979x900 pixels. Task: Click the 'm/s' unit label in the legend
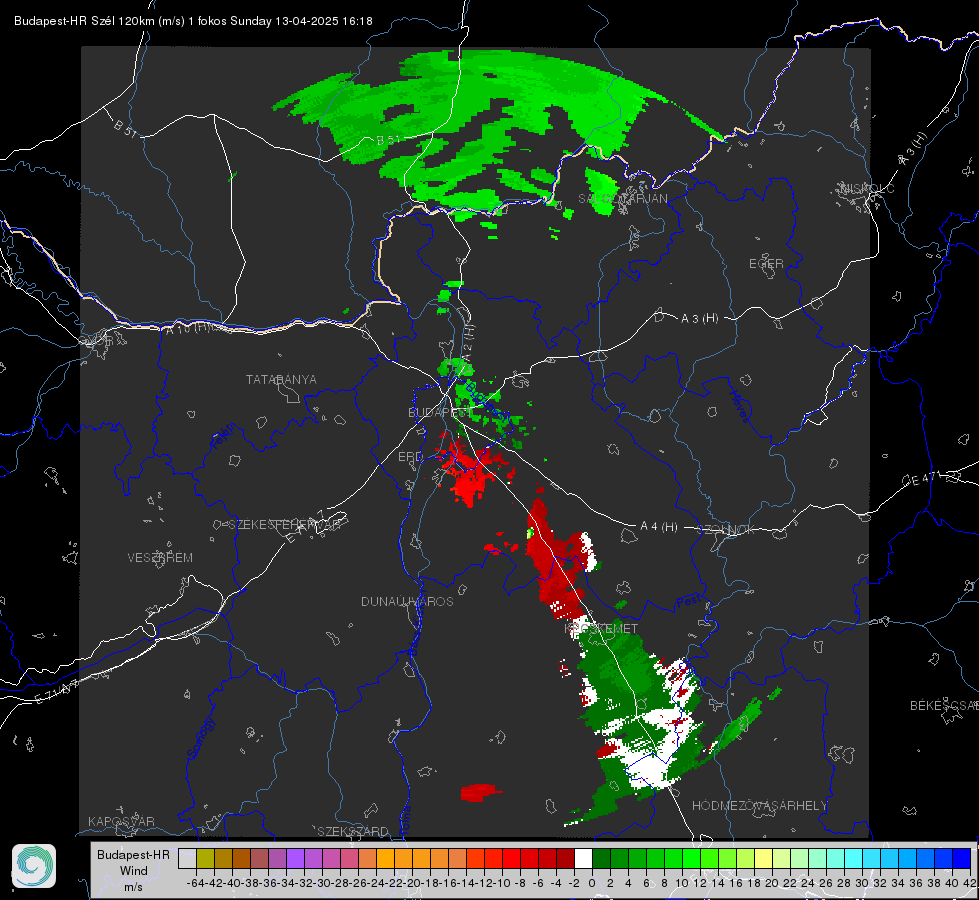click(x=133, y=886)
